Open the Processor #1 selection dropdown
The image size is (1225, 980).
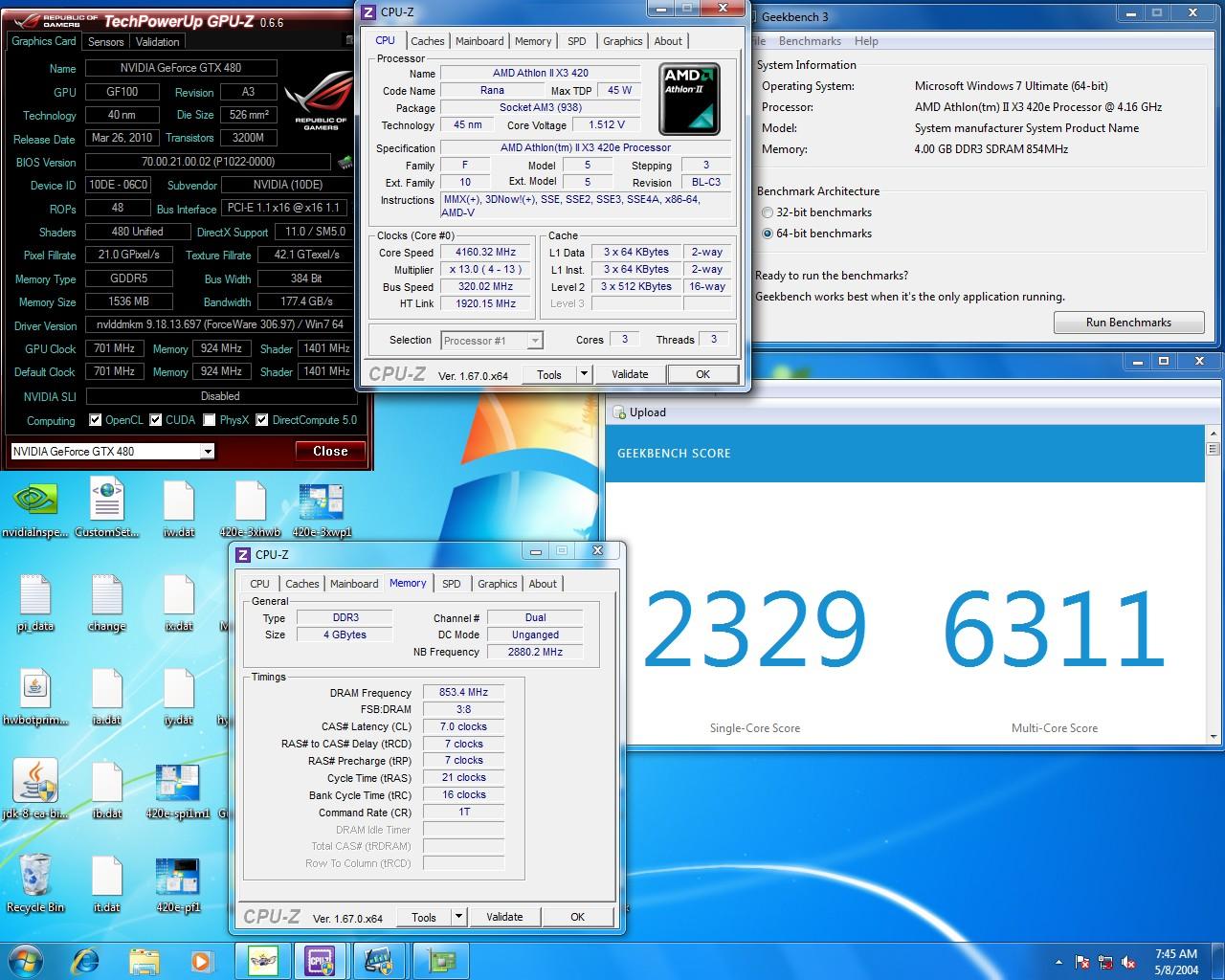coord(534,341)
